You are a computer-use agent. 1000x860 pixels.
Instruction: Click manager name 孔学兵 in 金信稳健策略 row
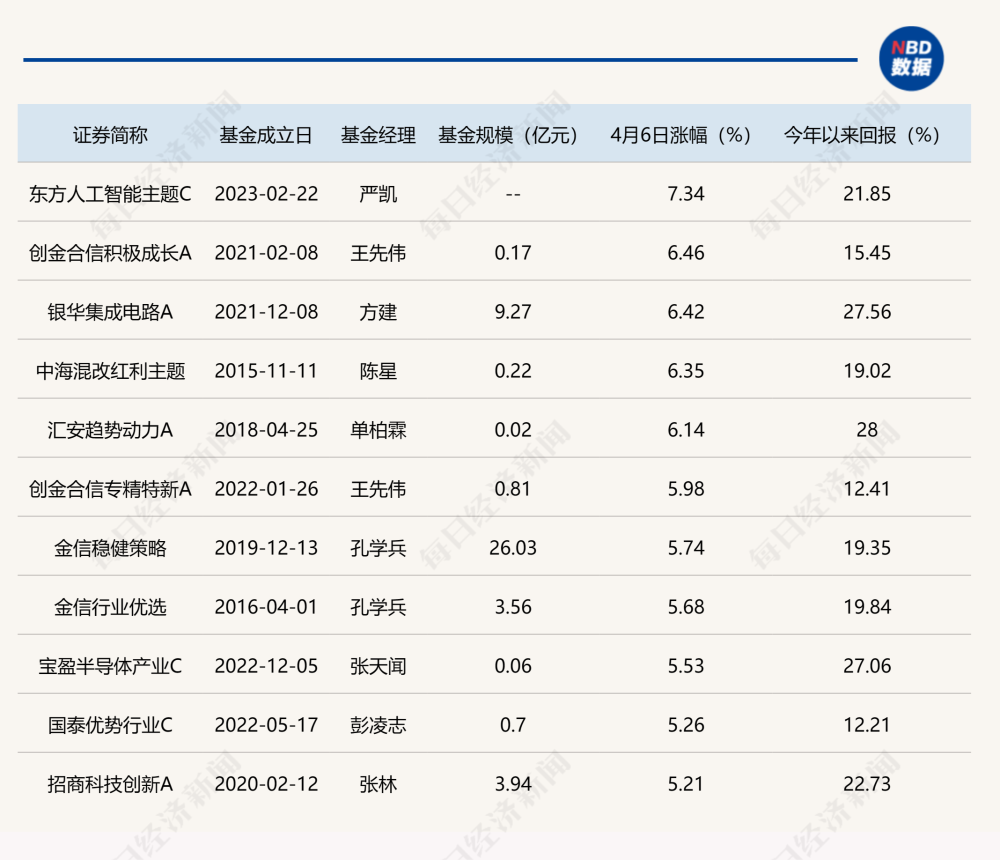point(378,548)
